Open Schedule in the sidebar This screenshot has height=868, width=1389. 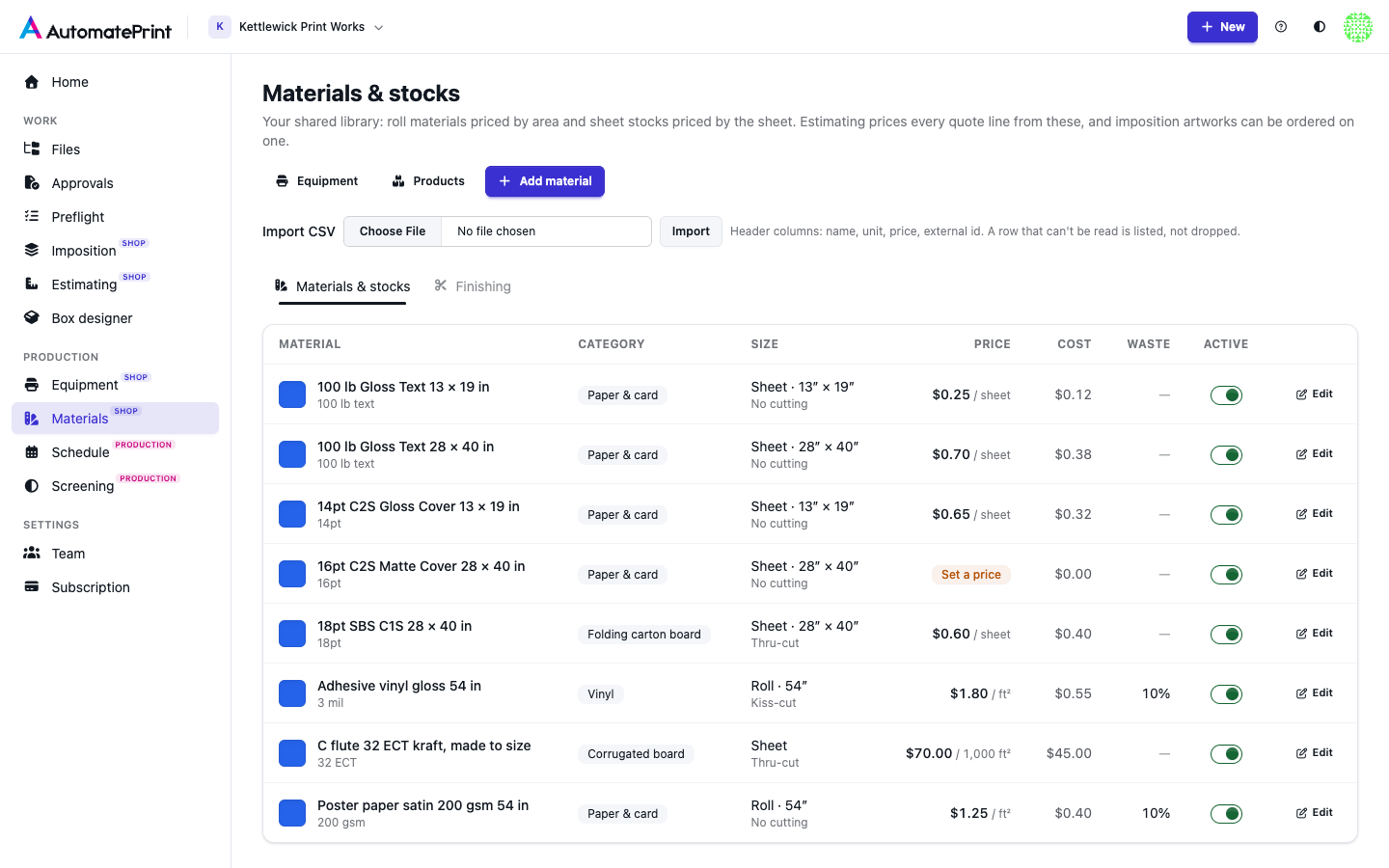116,452
